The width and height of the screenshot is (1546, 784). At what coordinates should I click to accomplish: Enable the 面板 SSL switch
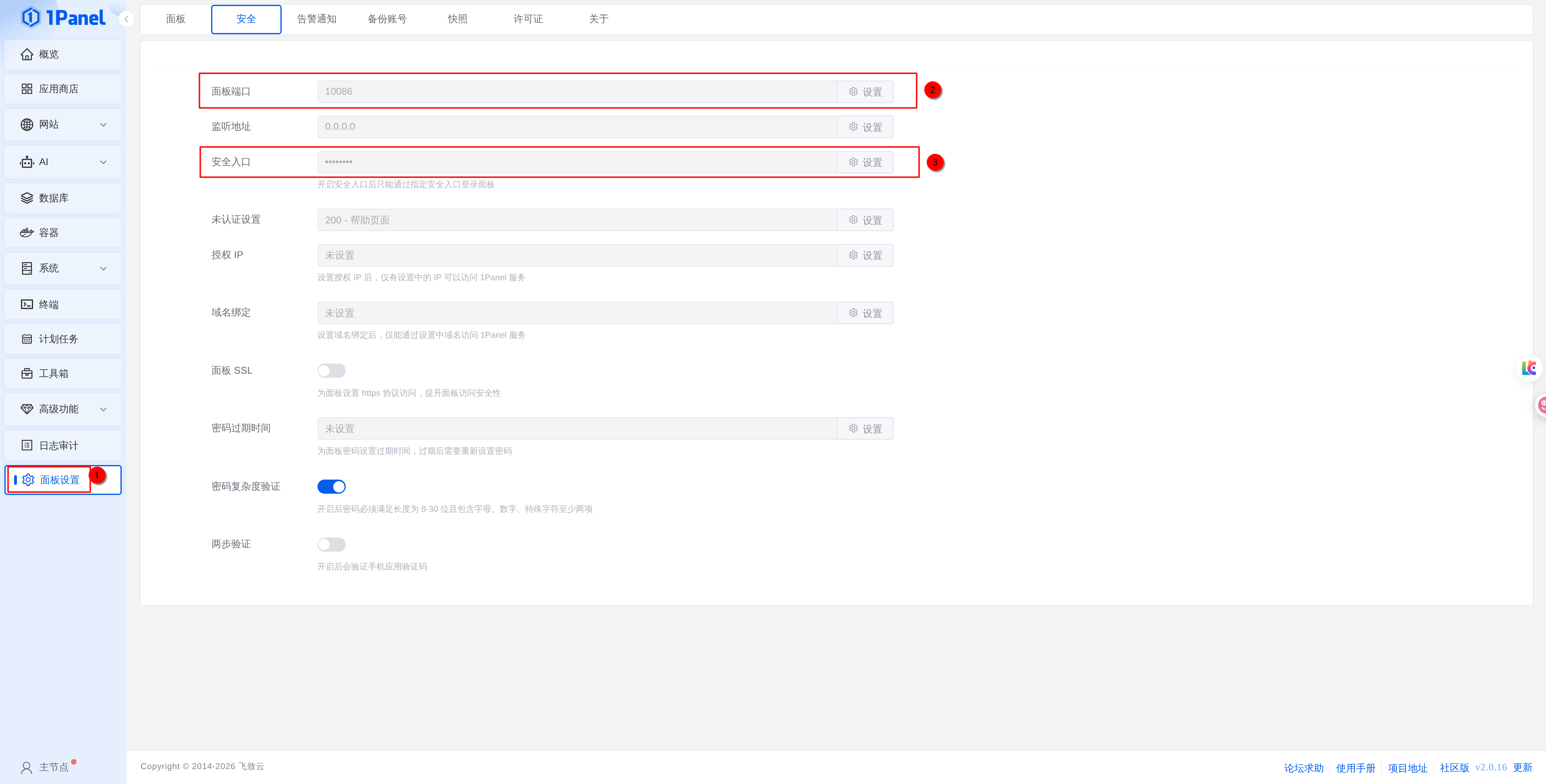(x=331, y=371)
